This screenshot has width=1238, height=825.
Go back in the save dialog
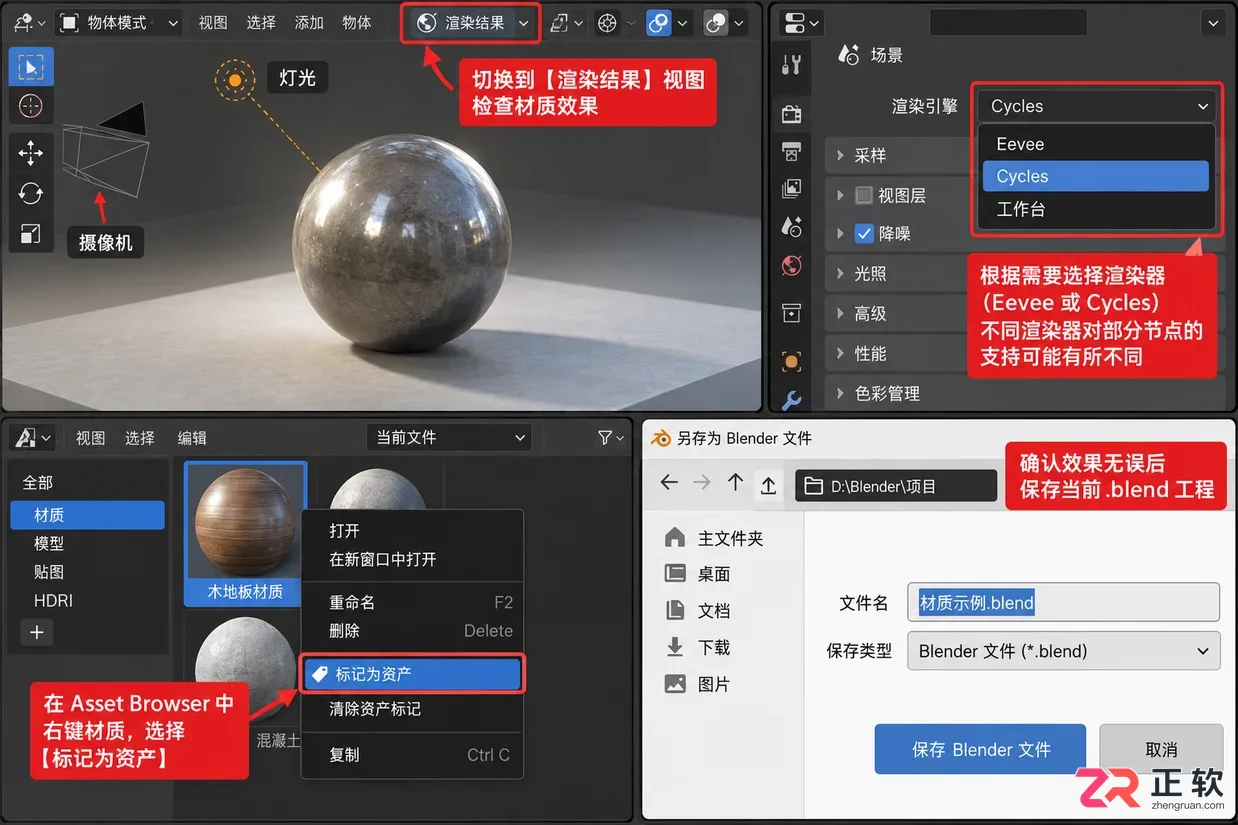tap(669, 482)
